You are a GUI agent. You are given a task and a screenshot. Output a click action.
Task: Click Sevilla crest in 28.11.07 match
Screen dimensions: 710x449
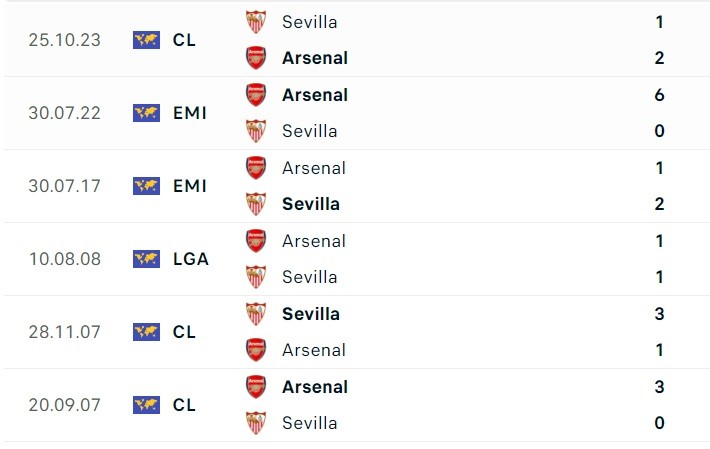pyautogui.click(x=256, y=314)
